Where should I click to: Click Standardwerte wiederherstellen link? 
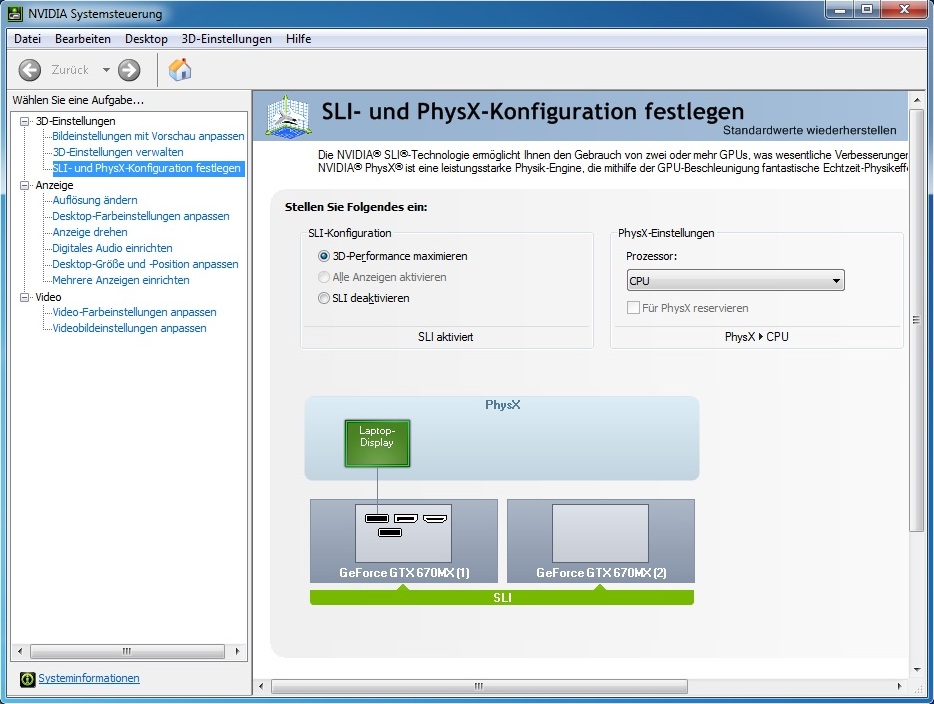coord(810,130)
